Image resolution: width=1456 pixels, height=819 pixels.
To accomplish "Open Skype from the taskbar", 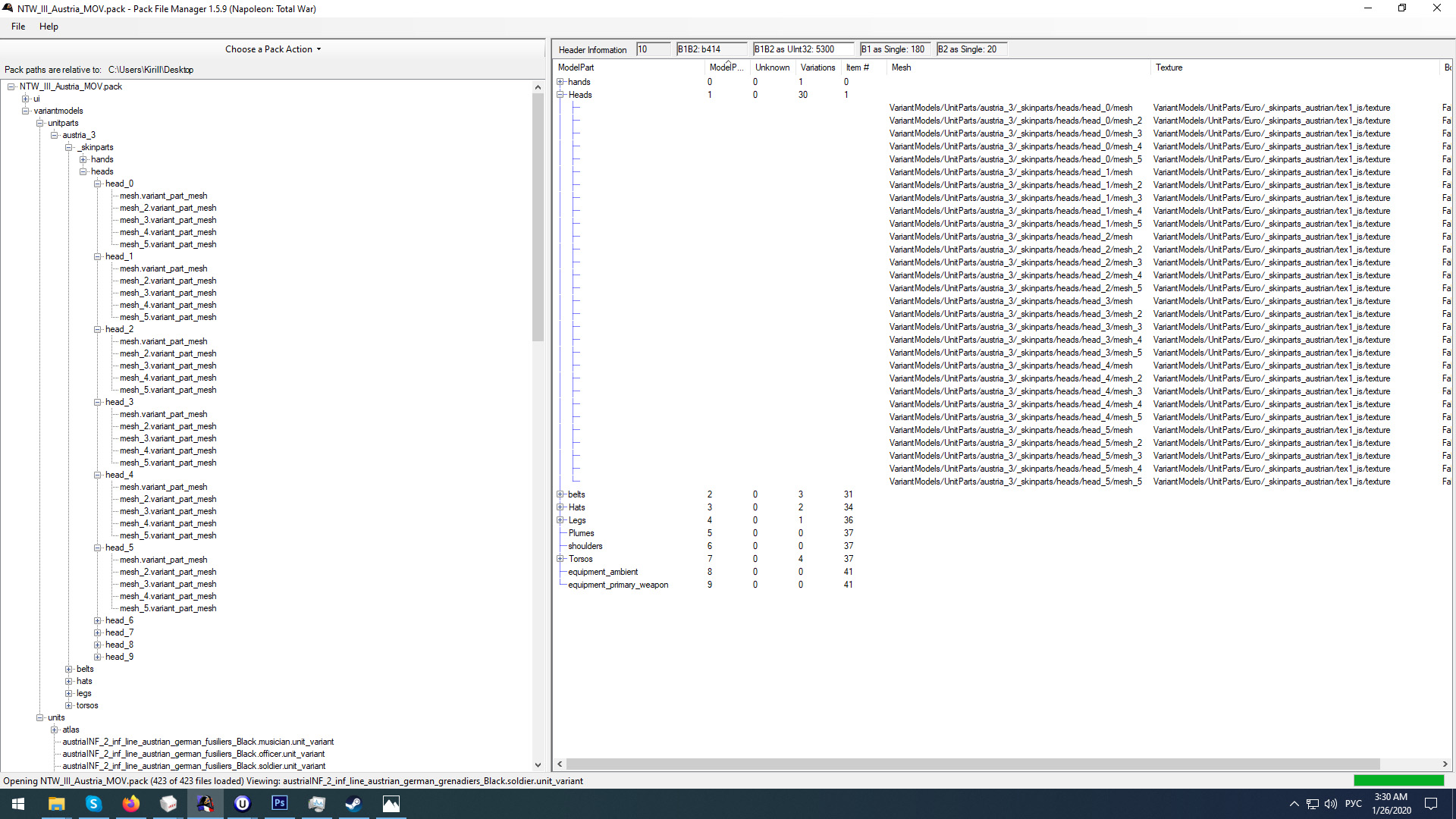I will pos(93,804).
